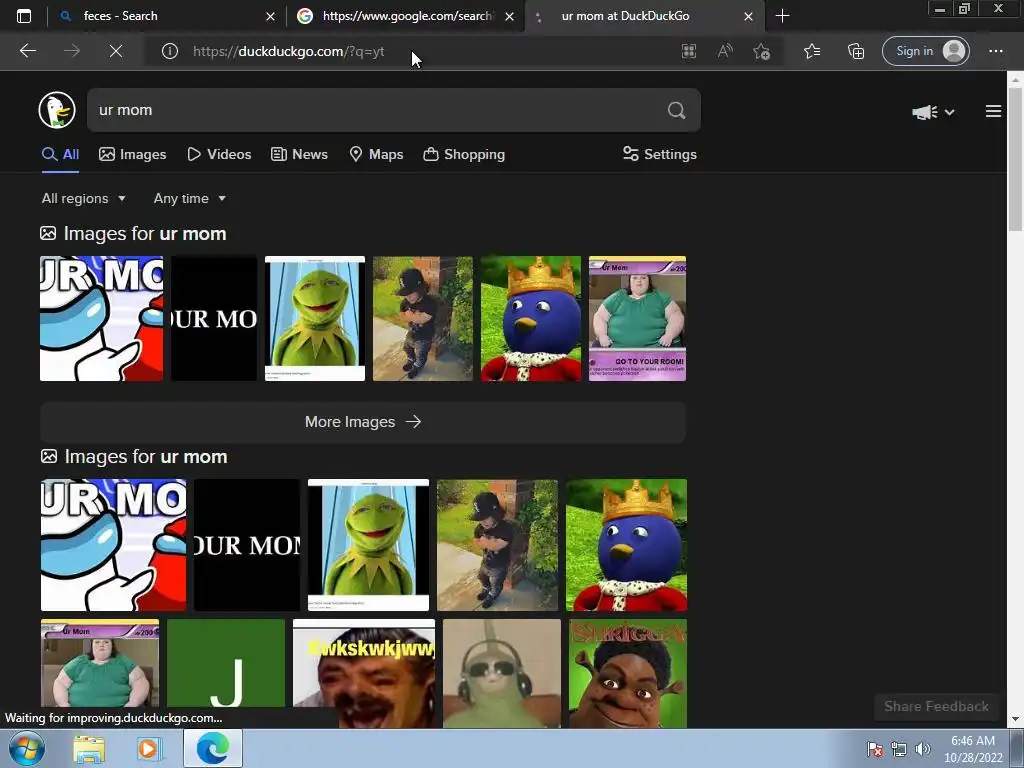Screen dimensions: 1024x768
Task: Open the search Settings menu
Action: 660,155
